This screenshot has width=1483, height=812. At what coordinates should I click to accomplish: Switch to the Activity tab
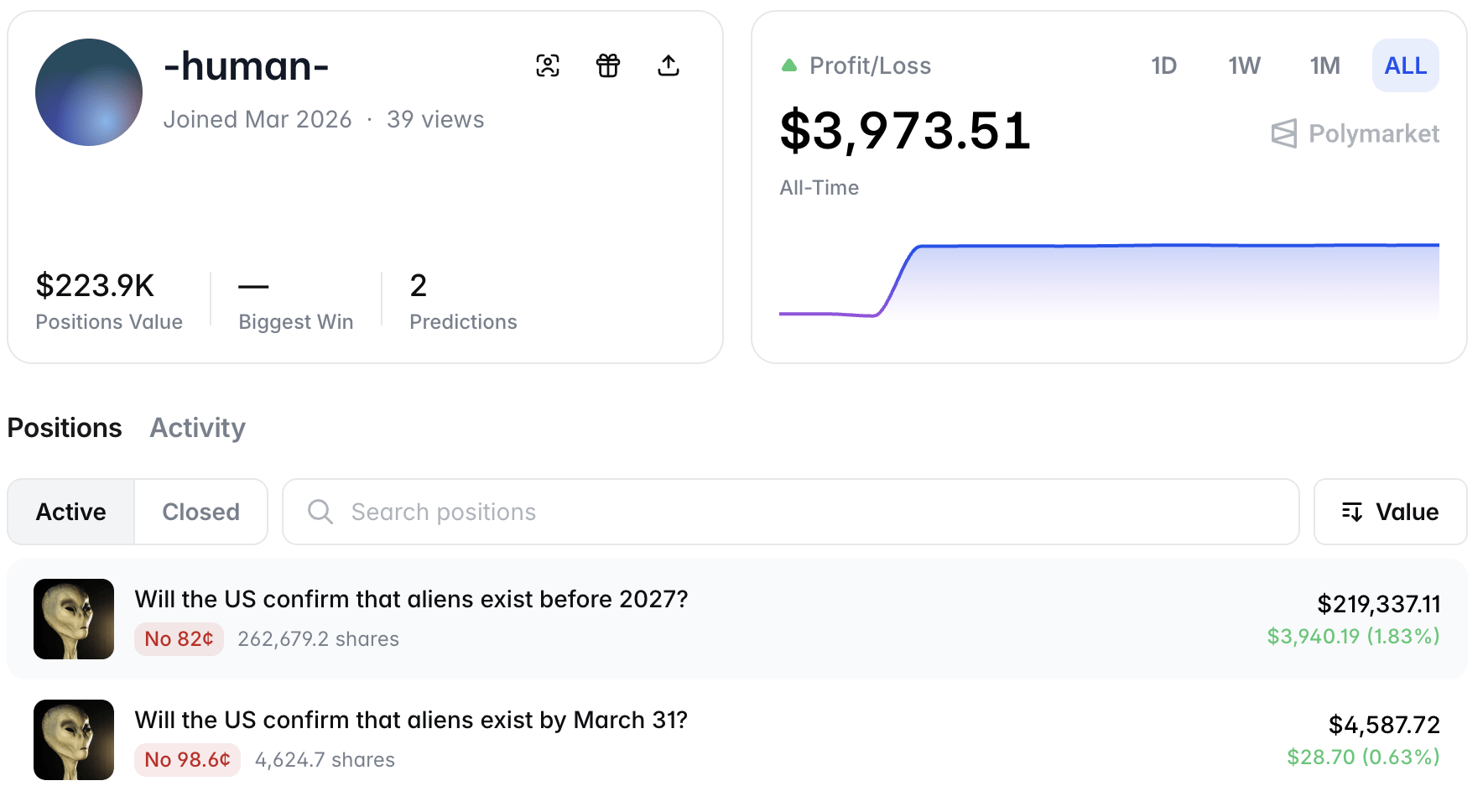coord(197,428)
